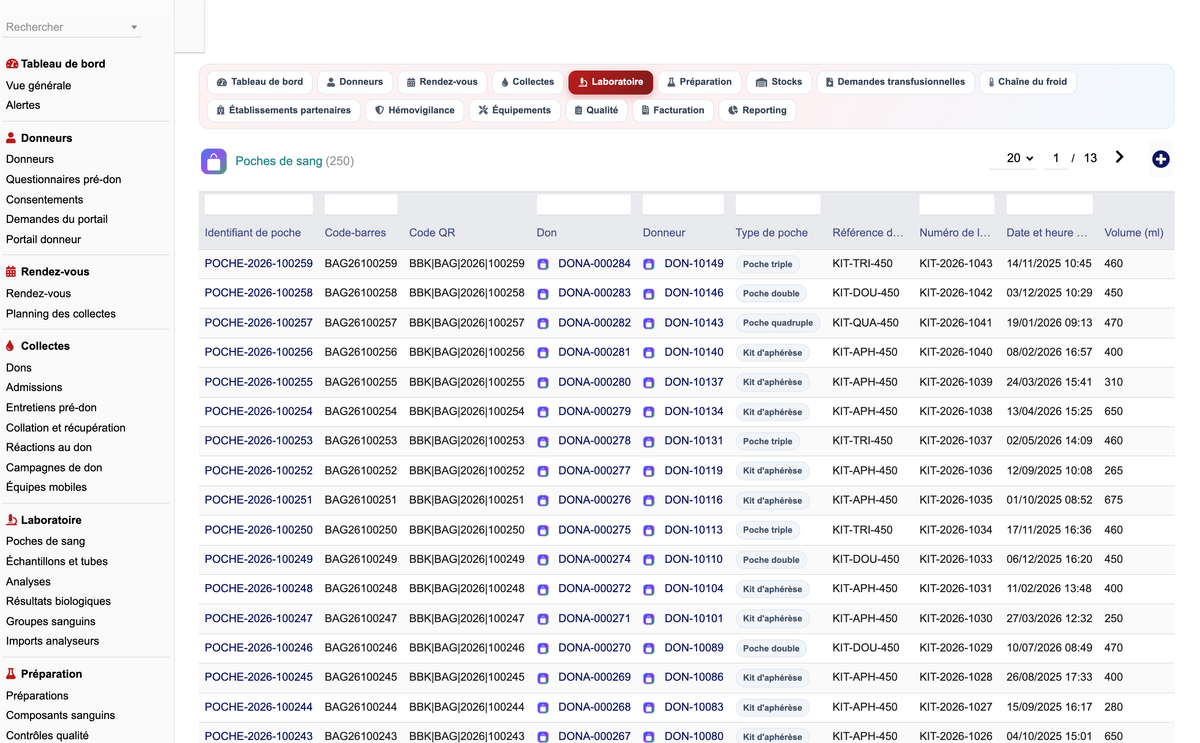The height and width of the screenshot is (743, 1200).
Task: Click the icon beside DON-10140
Action: click(x=648, y=353)
